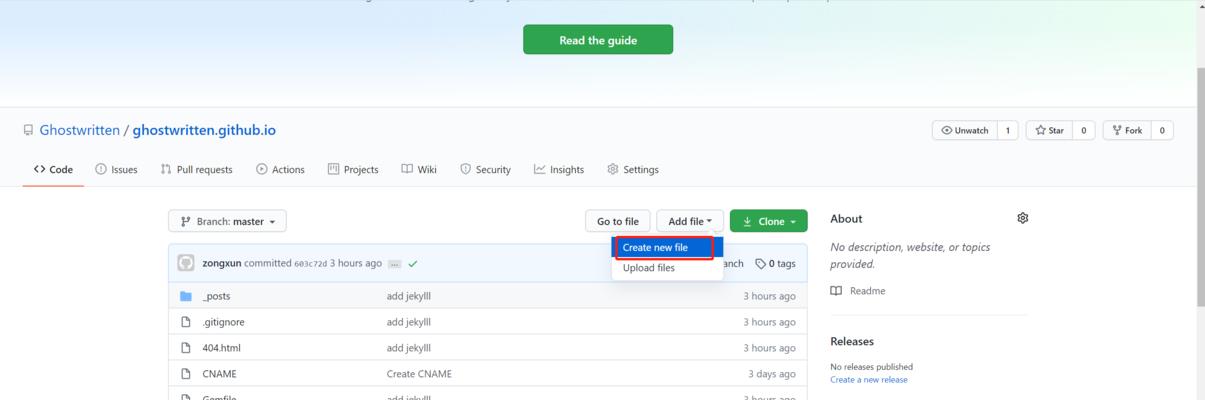Viewport: 1205px width, 400px height.
Task: Star the repository
Action: point(1049,130)
